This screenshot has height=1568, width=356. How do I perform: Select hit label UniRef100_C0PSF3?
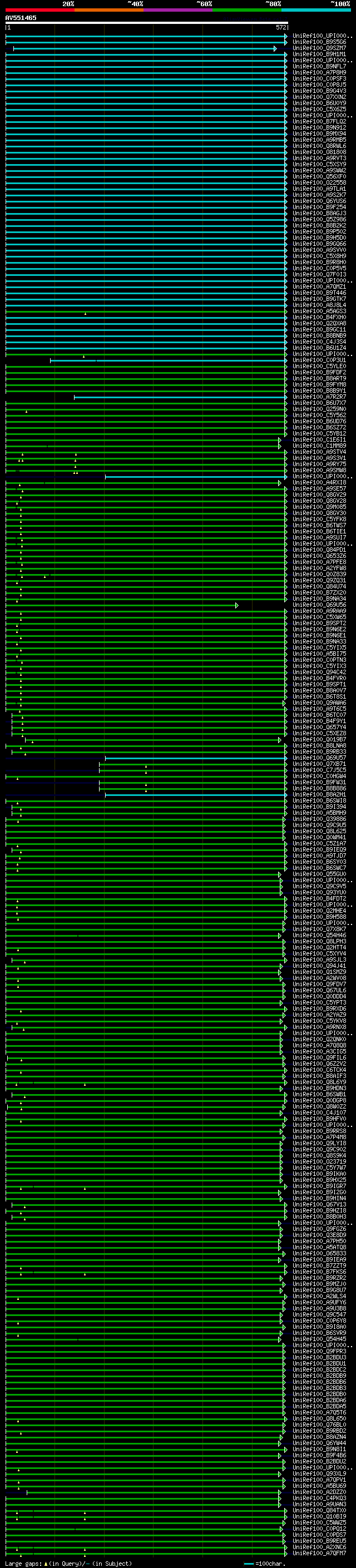(319, 78)
